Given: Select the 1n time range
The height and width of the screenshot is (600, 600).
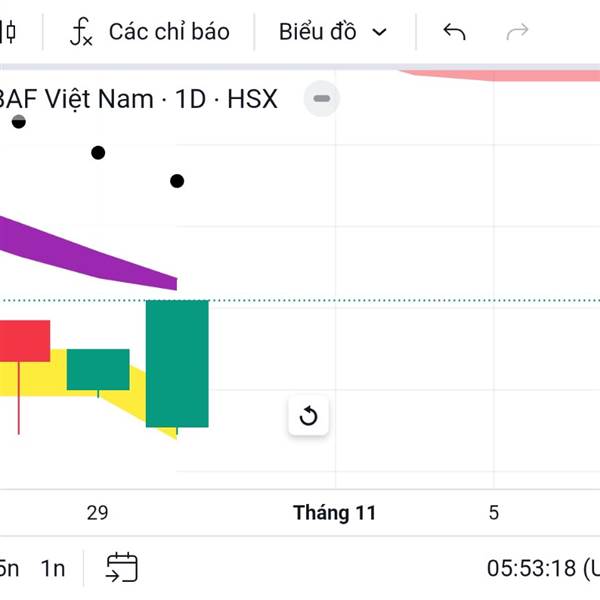Looking at the screenshot, I should [53, 568].
